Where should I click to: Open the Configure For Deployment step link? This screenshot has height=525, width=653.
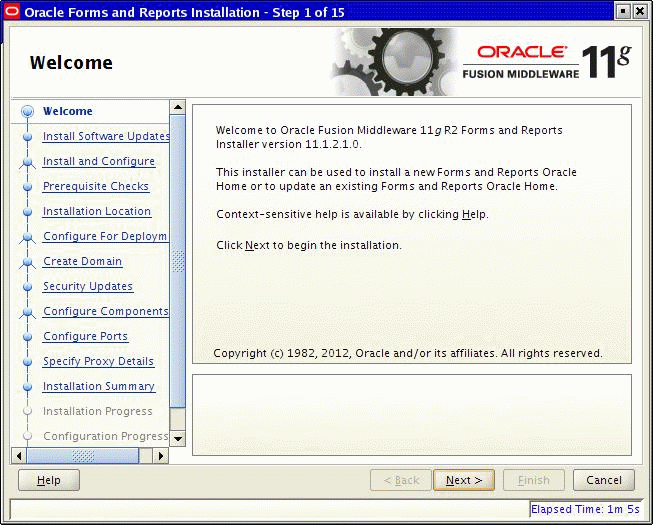[x=105, y=236]
